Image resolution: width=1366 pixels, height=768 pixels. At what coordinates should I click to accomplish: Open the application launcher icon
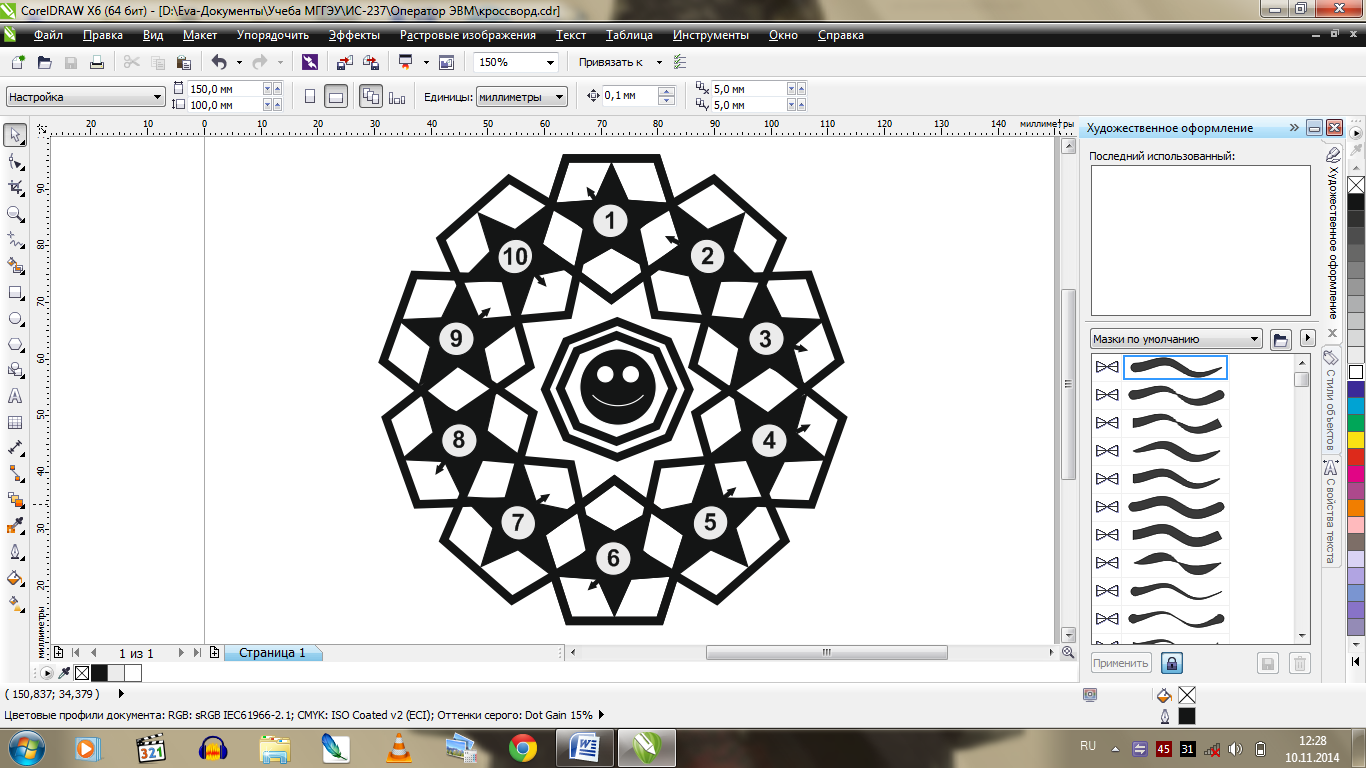click(x=406, y=62)
